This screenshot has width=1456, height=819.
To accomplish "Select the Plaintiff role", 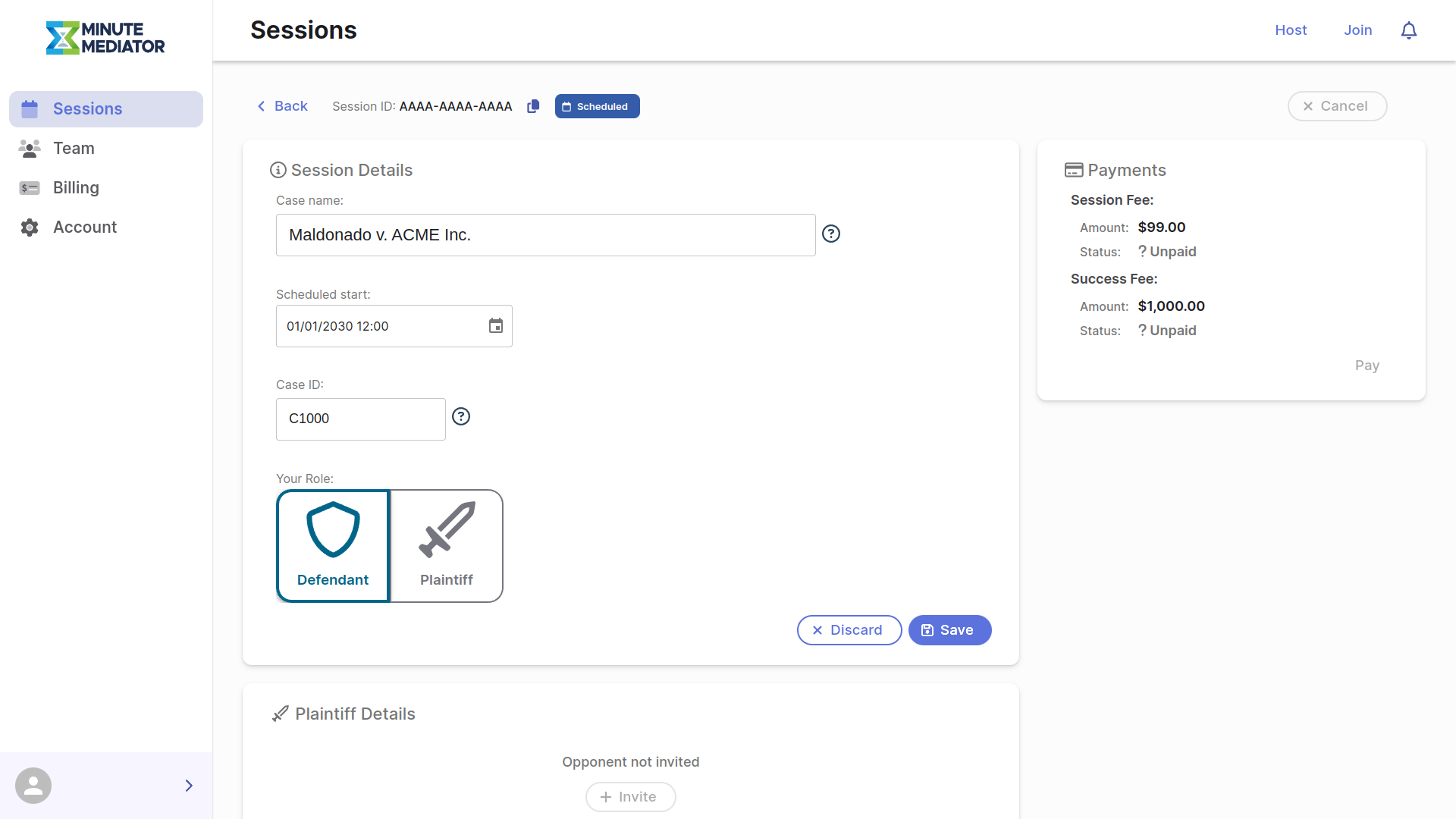I will [x=446, y=545].
